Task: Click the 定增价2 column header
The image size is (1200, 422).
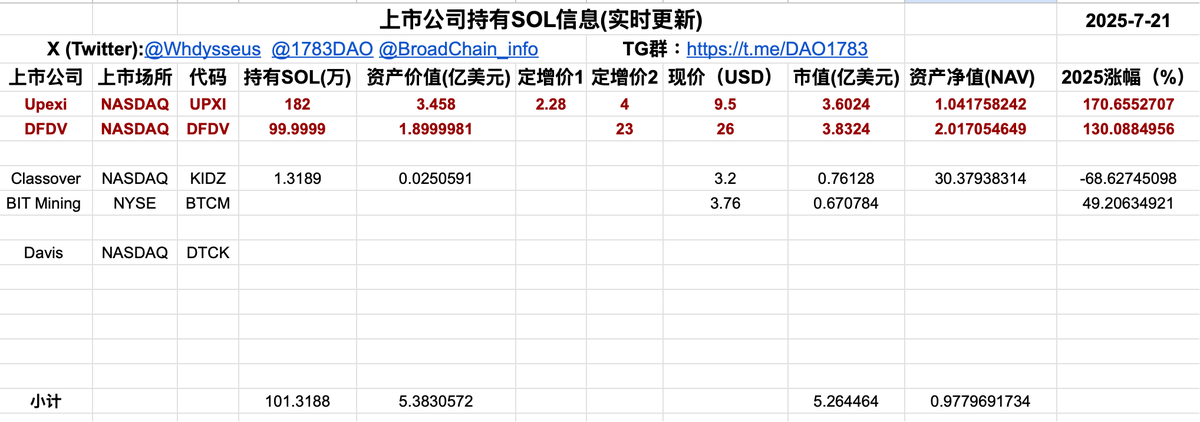Action: 624,77
